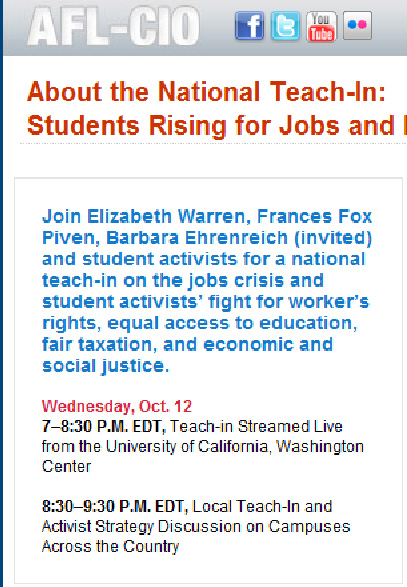Screen dimensions: 407x587
Task: Open the AFL-CIO Facebook page icon
Action: (249, 25)
